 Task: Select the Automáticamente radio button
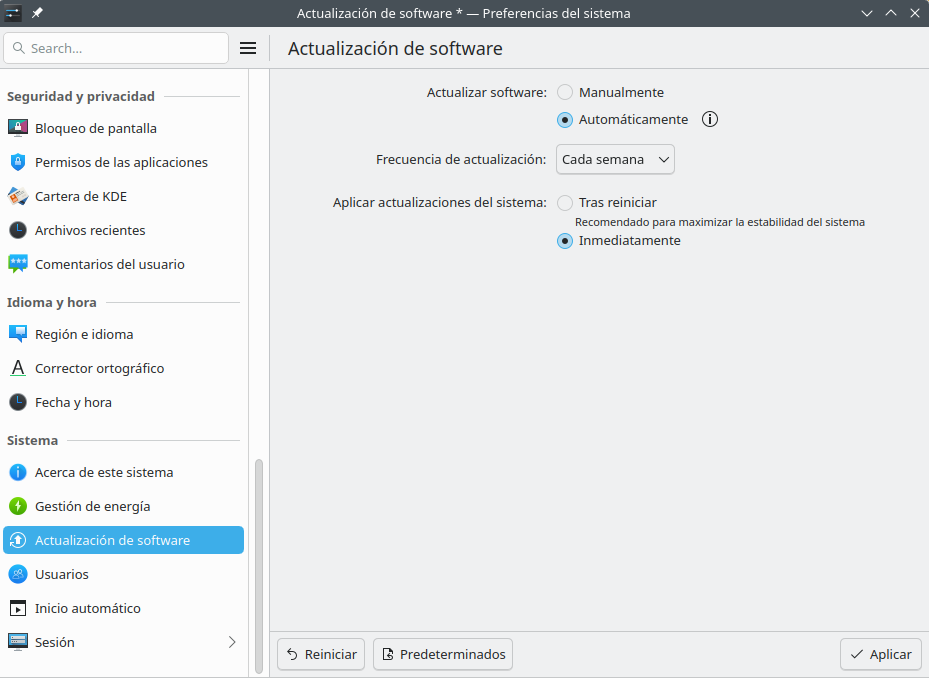click(565, 119)
